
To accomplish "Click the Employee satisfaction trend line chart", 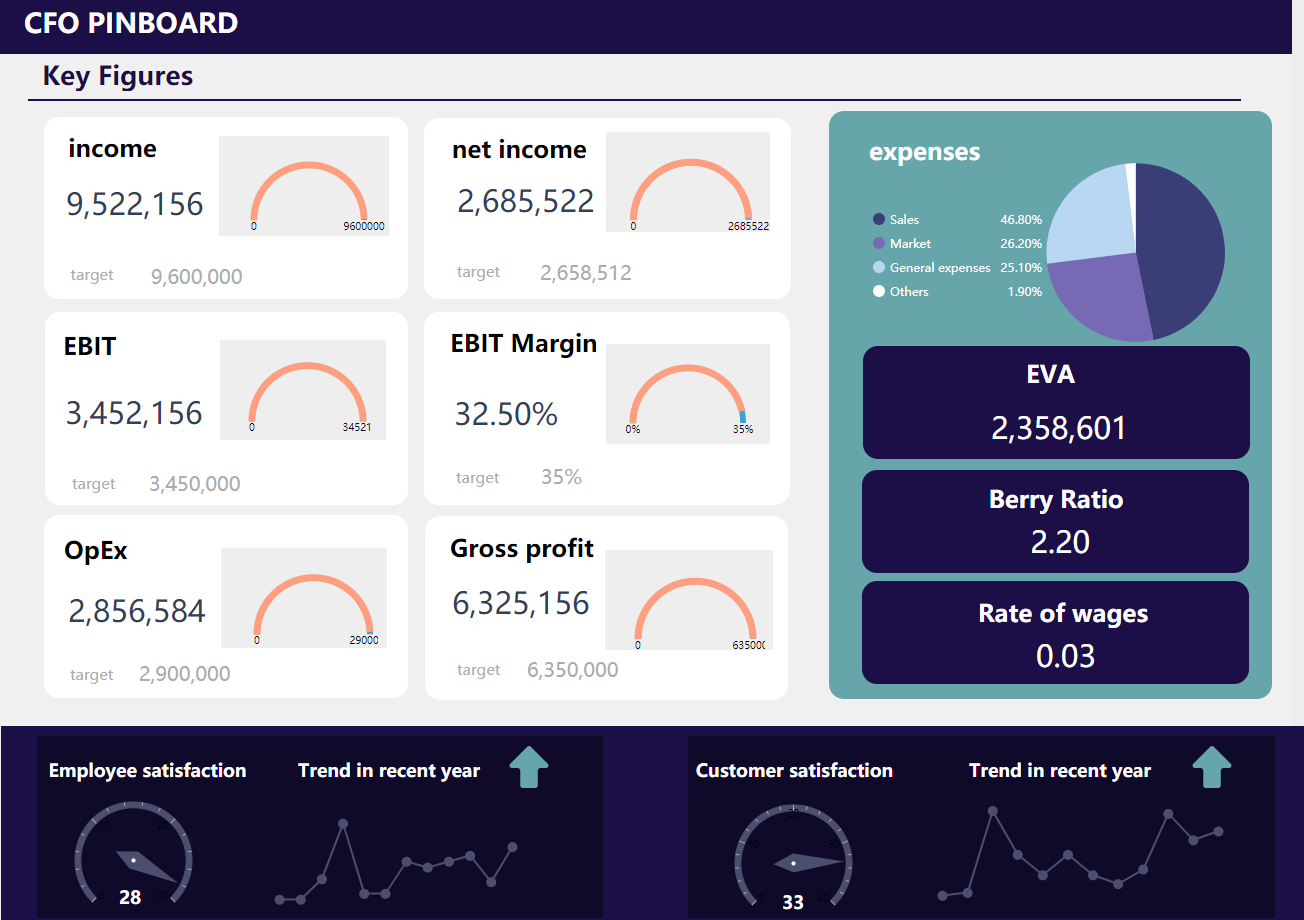I will coord(396,862).
